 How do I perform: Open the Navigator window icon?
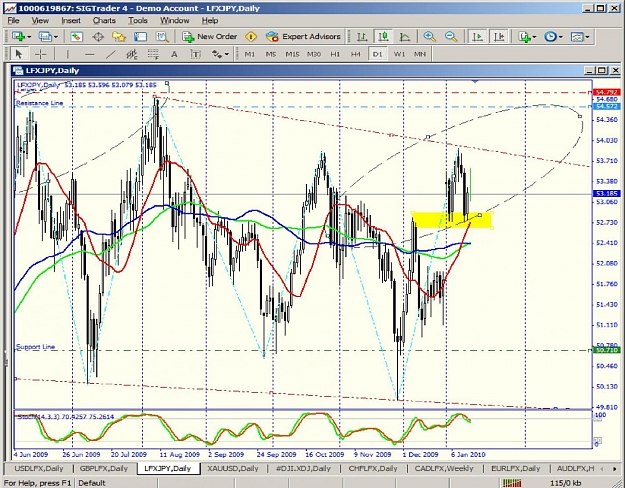pyautogui.click(x=119, y=37)
